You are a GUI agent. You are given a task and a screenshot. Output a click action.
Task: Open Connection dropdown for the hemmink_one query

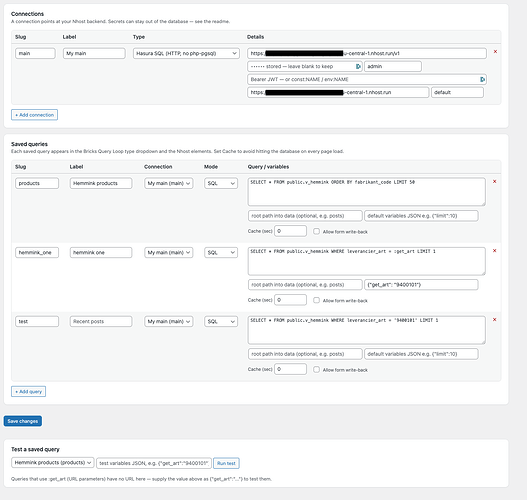coord(169,253)
